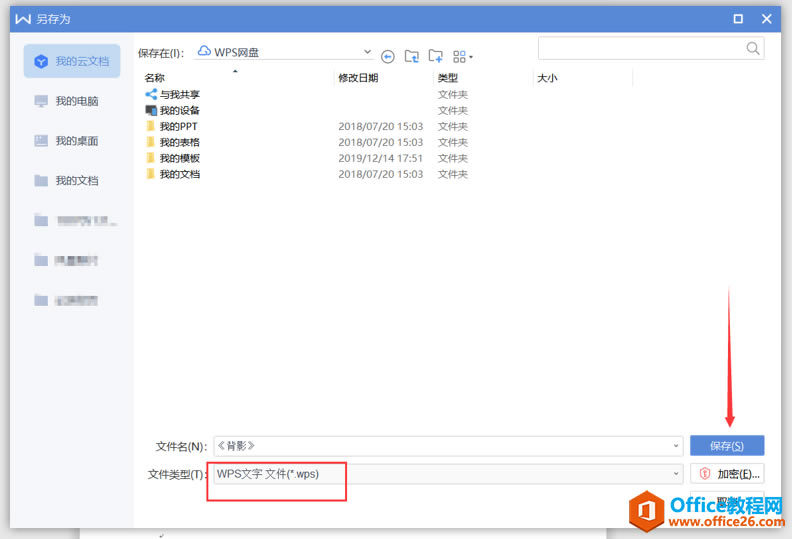The image size is (792, 539).
Task: Click the 加密(E)... encrypt button
Action: tap(727, 474)
